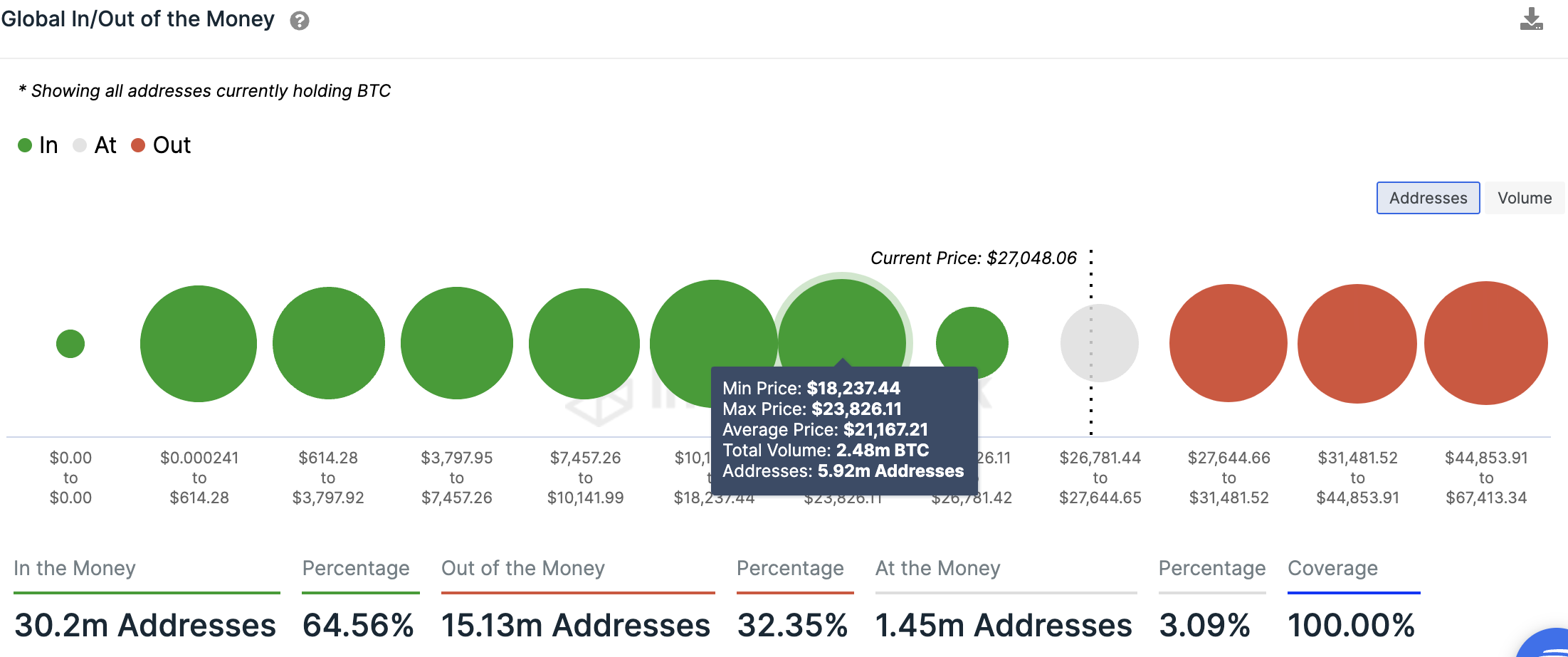
Task: Select the tiny $0.00 green bubble
Action: [70, 344]
